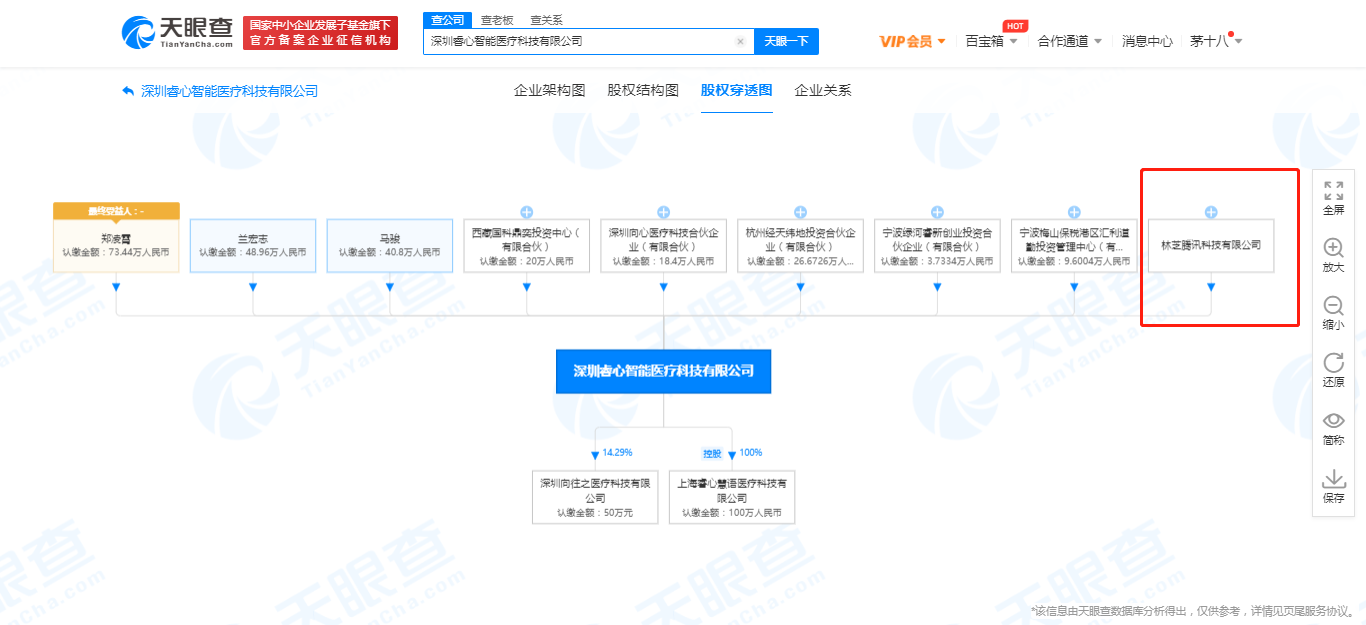Select the 马骏 shareholder node

(x=390, y=246)
